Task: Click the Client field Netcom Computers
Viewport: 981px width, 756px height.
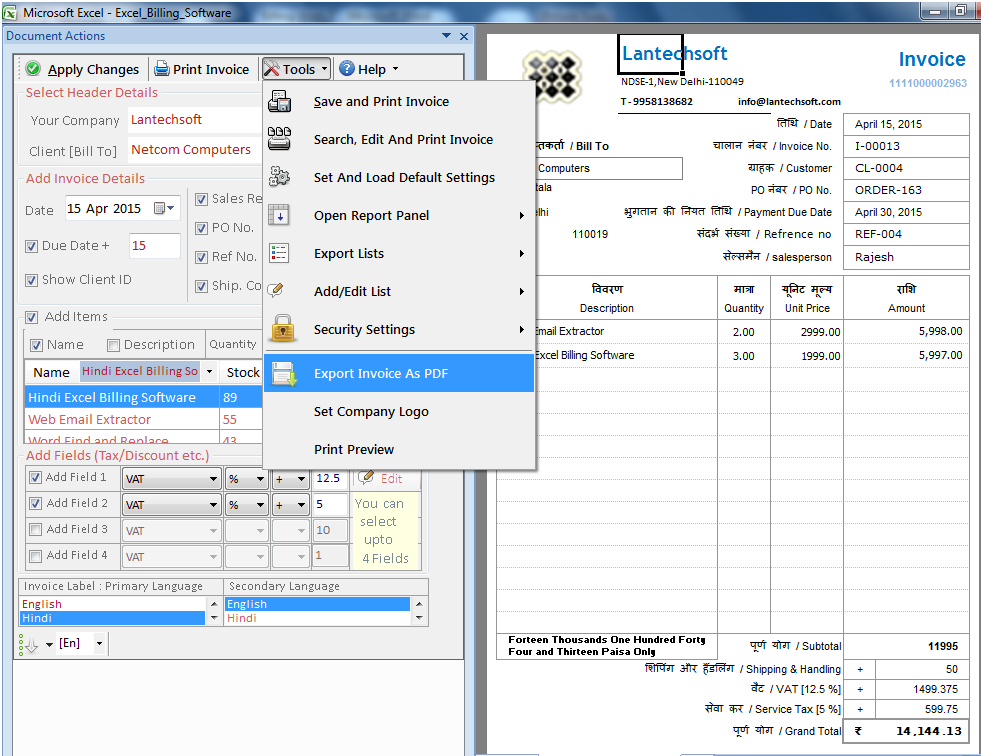Action: tap(195, 150)
